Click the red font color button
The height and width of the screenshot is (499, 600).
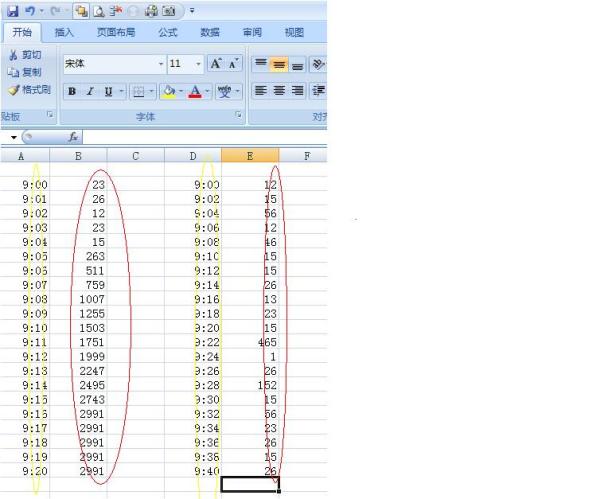coord(195,92)
